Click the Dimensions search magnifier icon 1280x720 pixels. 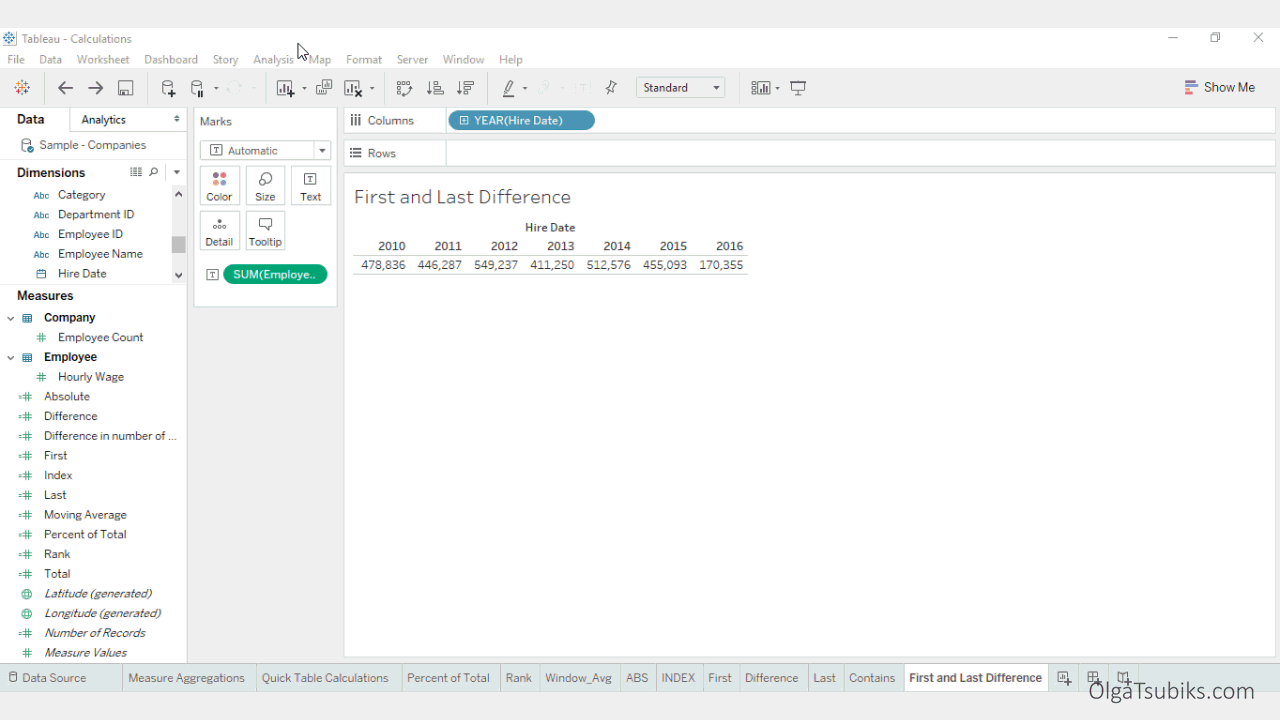pos(154,172)
